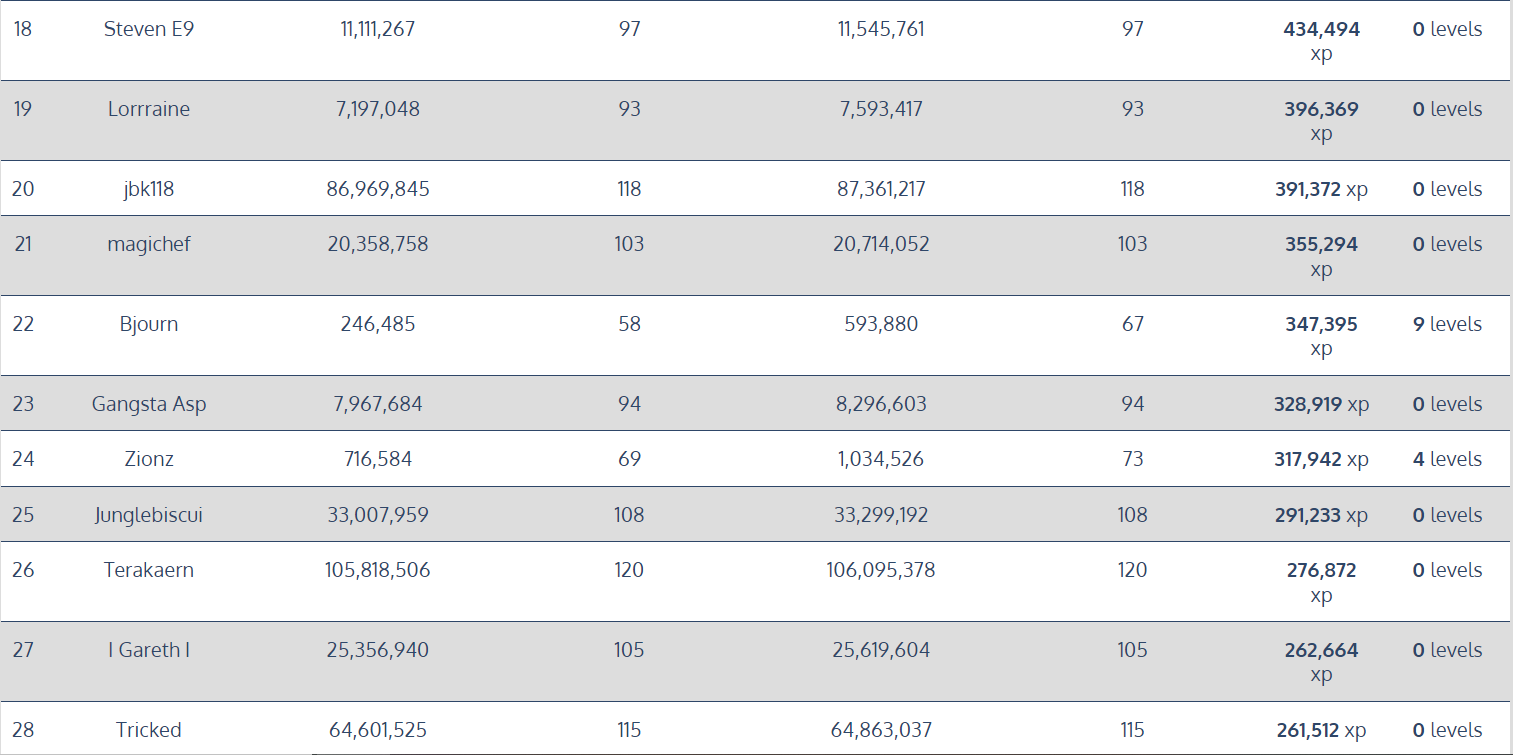Click Zionz's 4 levels gained cell
The height and width of the screenshot is (755, 1513).
click(x=1446, y=459)
